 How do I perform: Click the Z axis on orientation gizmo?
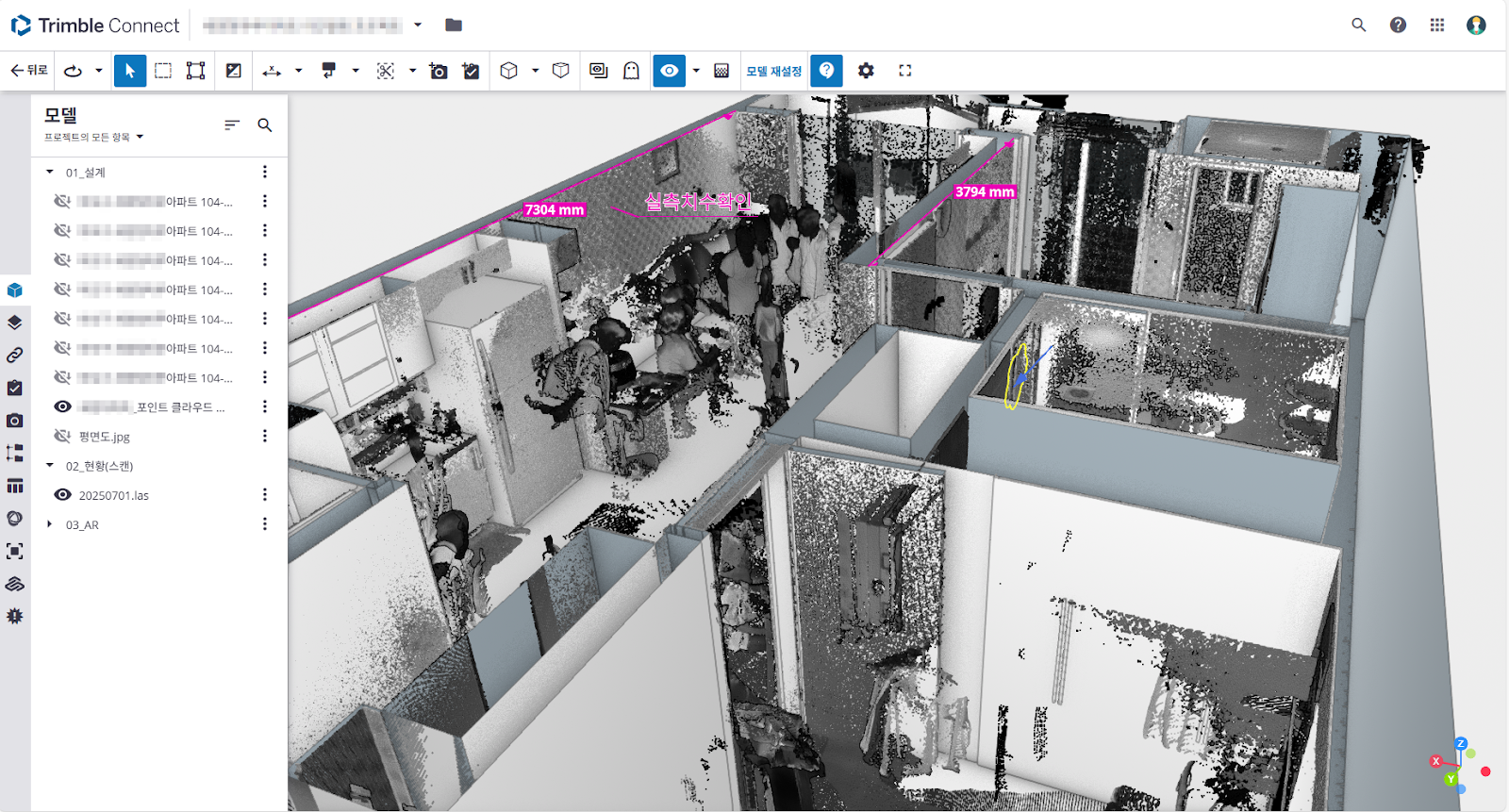(x=1461, y=744)
